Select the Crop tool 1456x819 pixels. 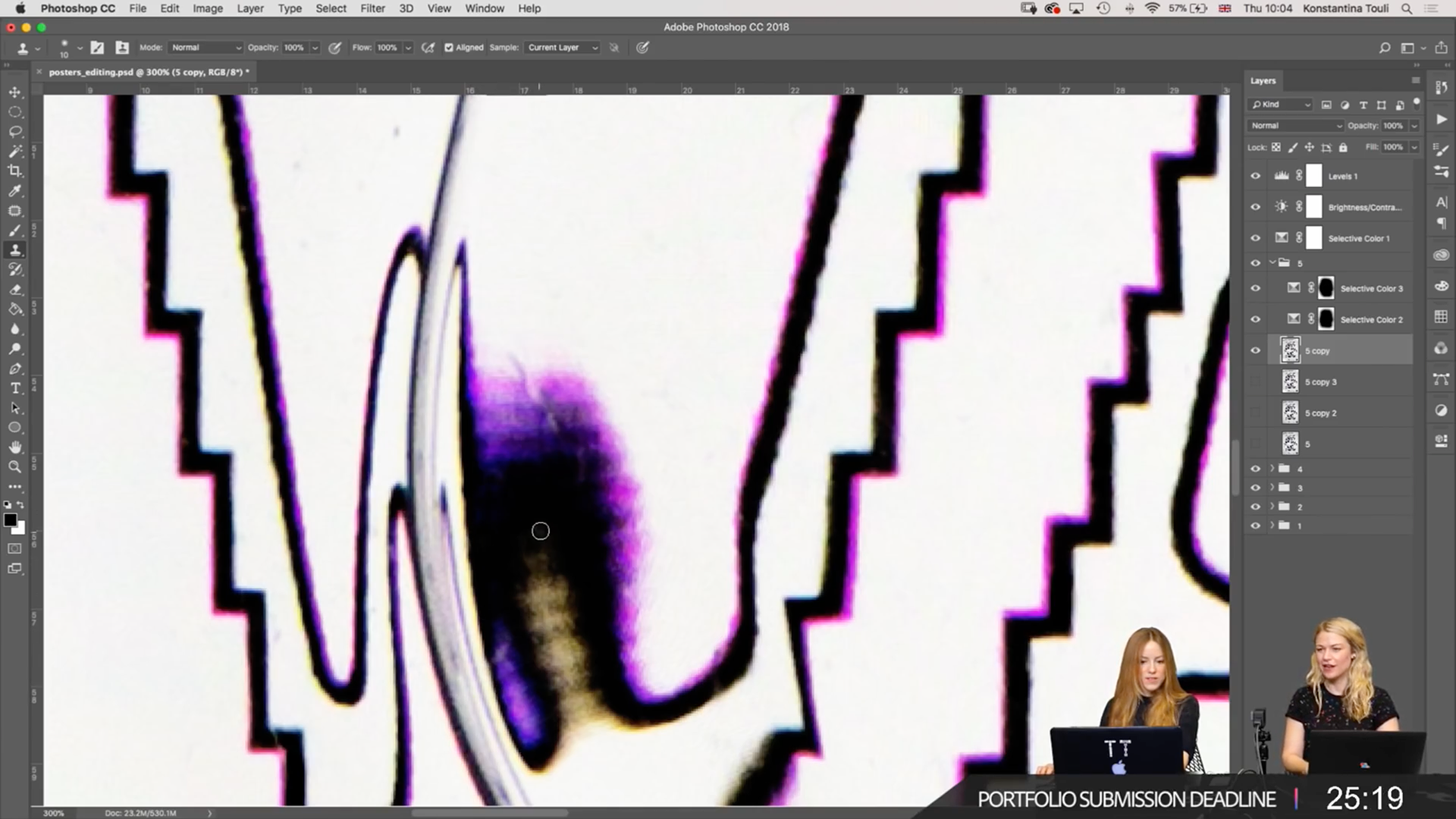[14, 171]
